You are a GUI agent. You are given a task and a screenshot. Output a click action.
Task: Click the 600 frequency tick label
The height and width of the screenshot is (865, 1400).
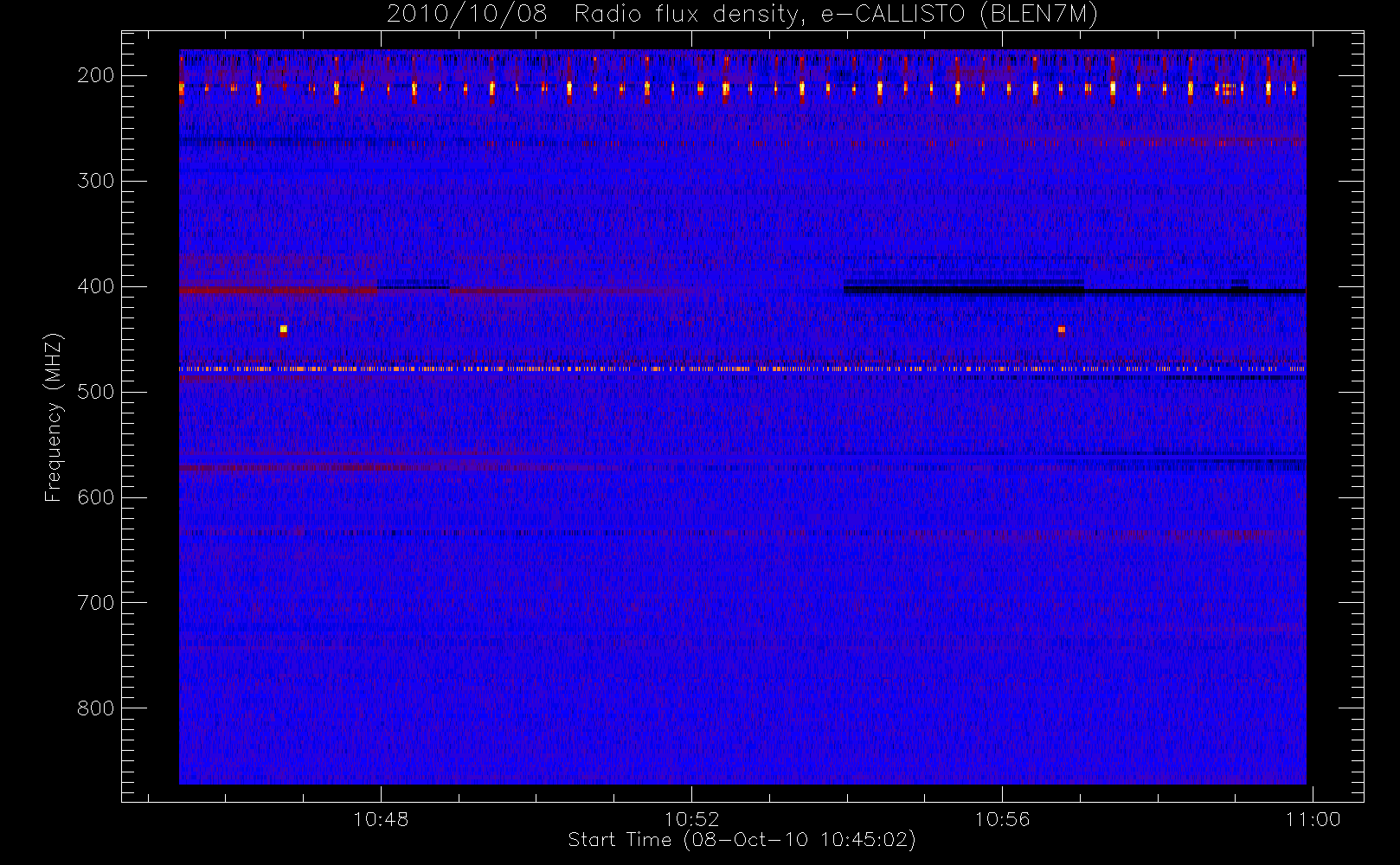[95, 497]
